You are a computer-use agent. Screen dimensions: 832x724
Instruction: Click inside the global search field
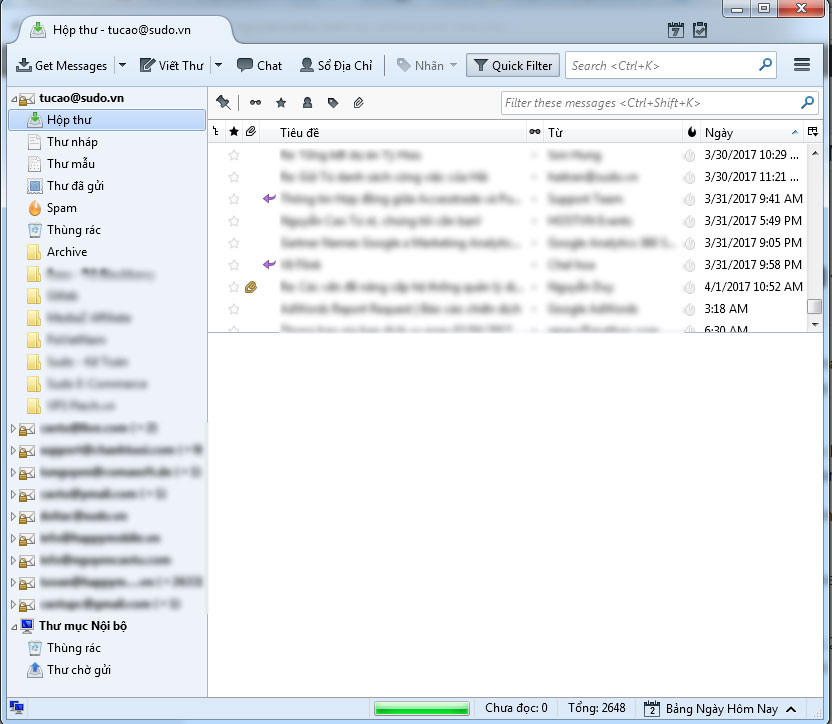click(x=665, y=65)
